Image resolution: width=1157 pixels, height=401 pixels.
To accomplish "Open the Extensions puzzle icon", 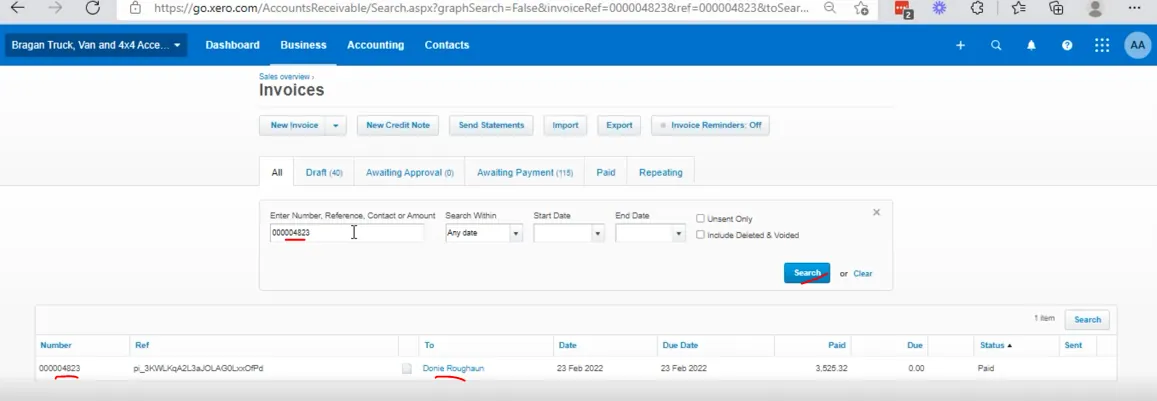I will pyautogui.click(x=978, y=8).
